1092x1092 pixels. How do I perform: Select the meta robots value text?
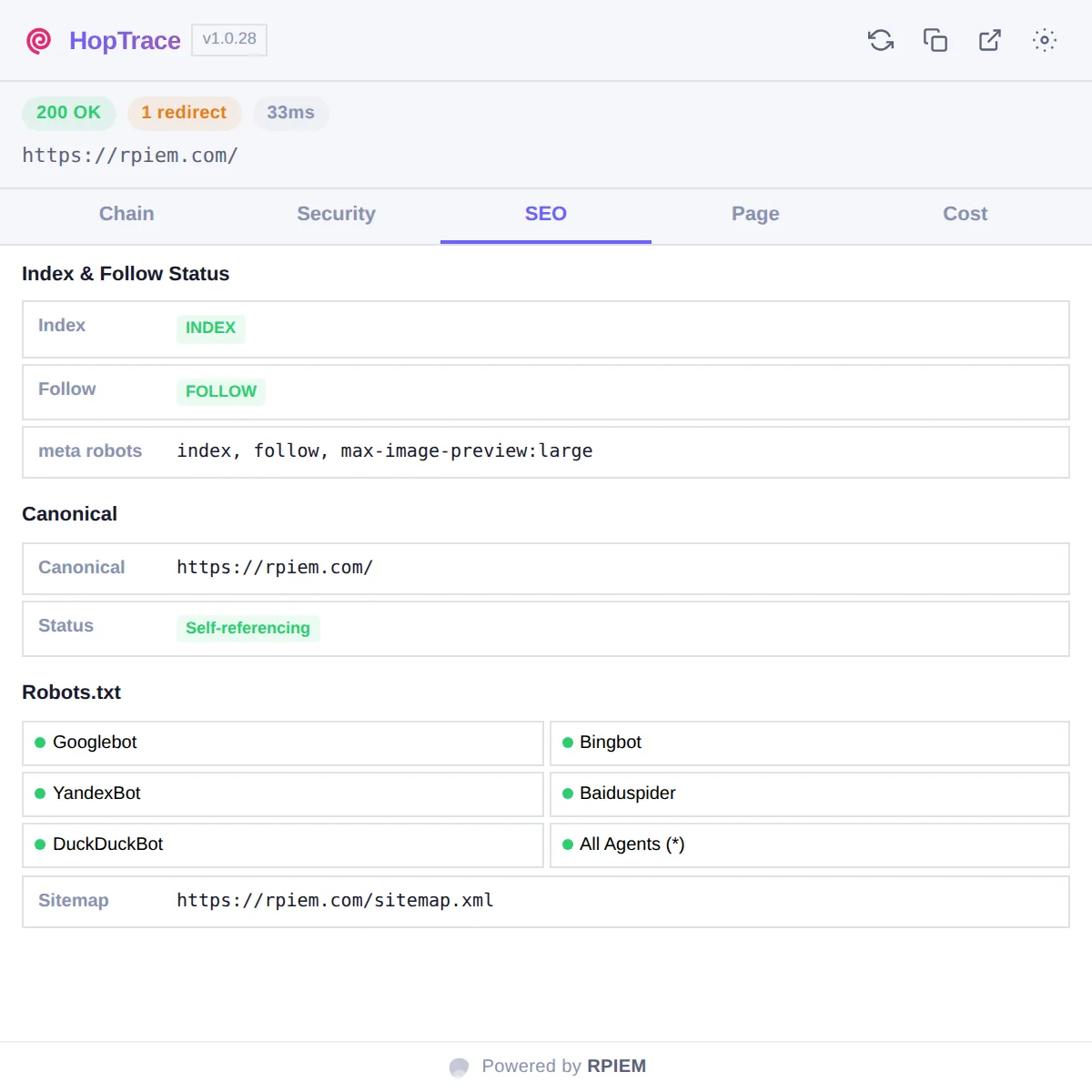384,451
